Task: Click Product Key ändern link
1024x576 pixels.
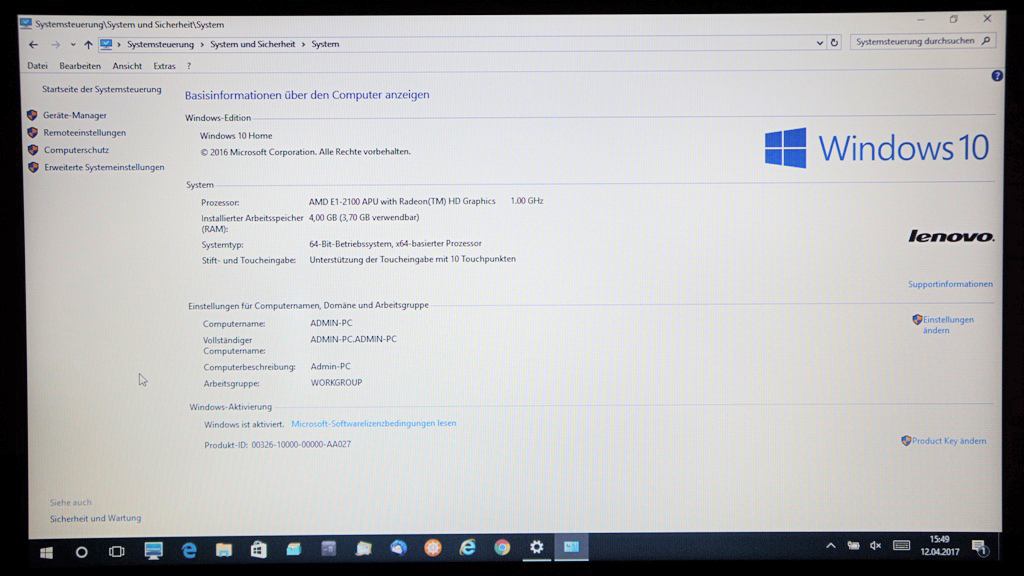Action: pyautogui.click(x=949, y=441)
